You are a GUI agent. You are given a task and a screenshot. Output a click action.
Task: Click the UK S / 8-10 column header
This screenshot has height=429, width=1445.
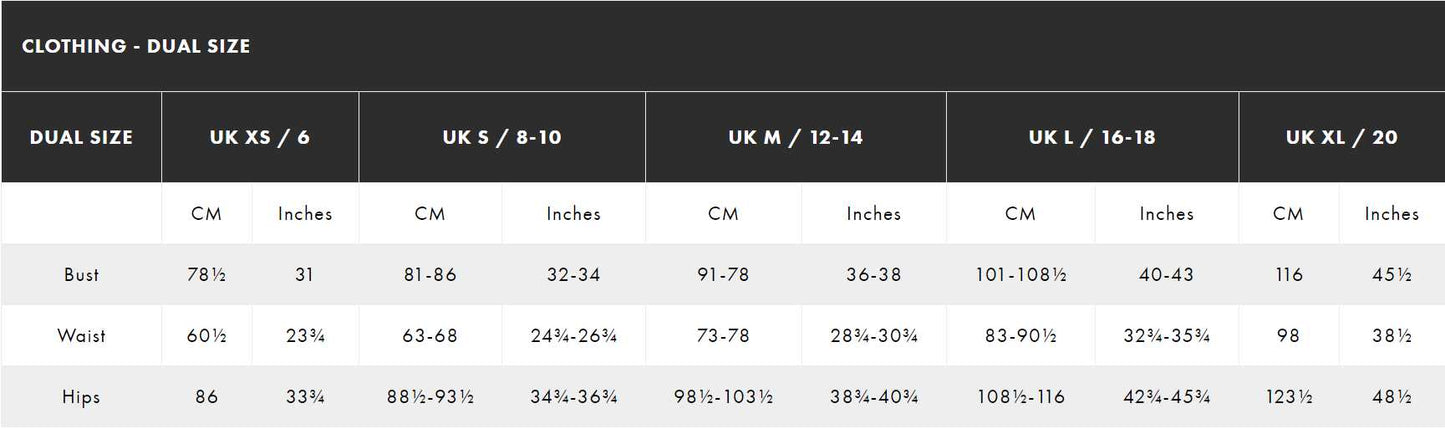(502, 137)
